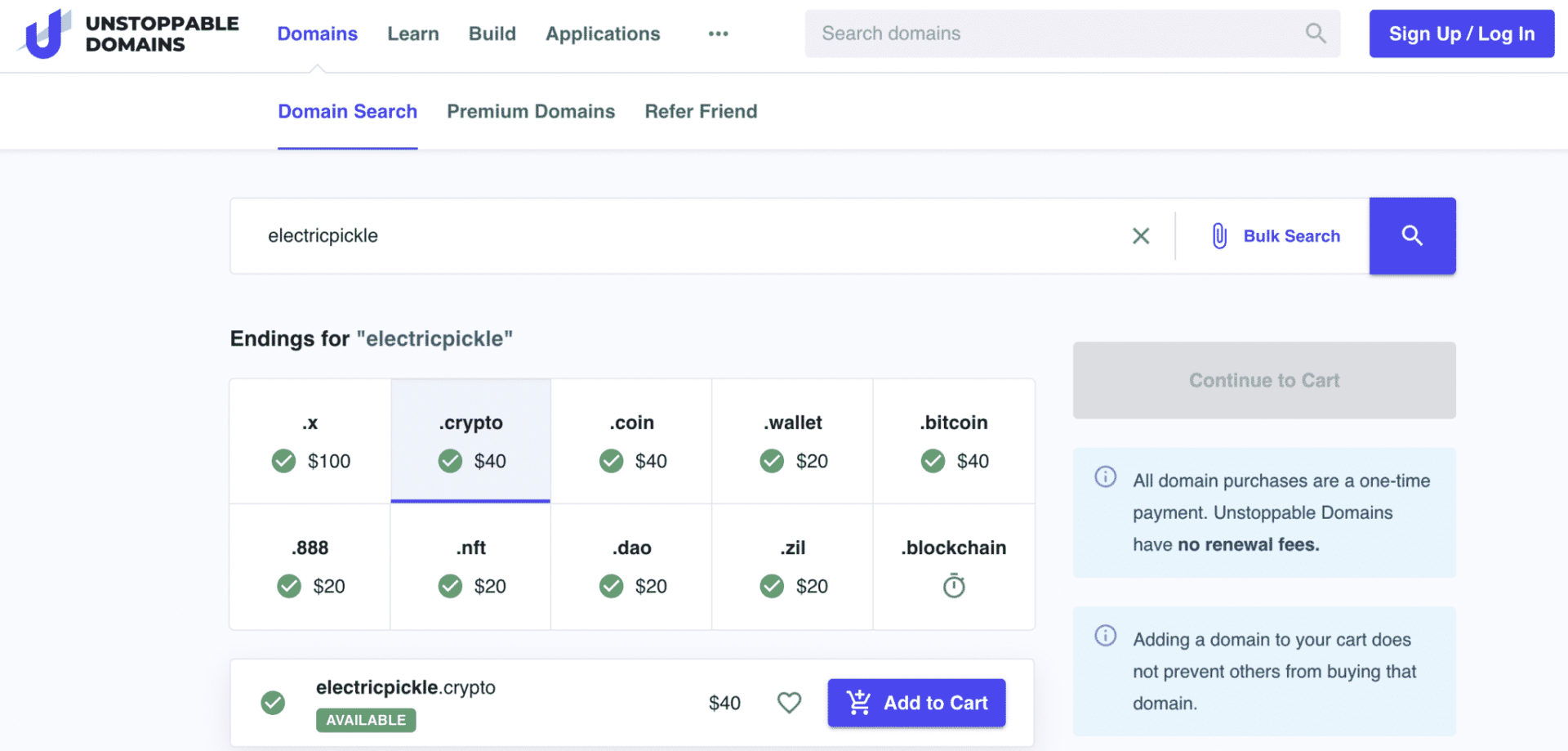
Task: Favorite electricpickle.crypto with heart icon
Action: click(x=789, y=703)
